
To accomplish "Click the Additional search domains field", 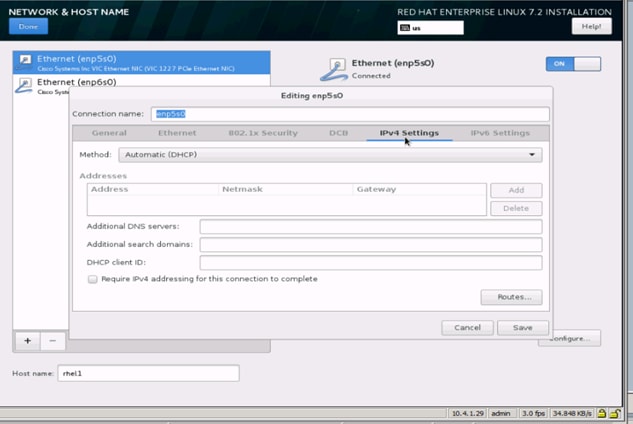I will 371,245.
